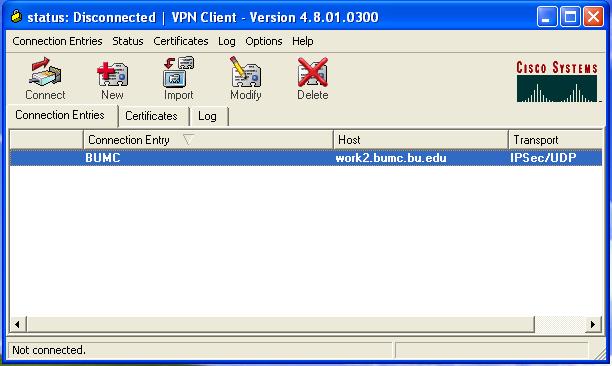
Task: Click the Connect toolbar icon
Action: click(x=45, y=79)
